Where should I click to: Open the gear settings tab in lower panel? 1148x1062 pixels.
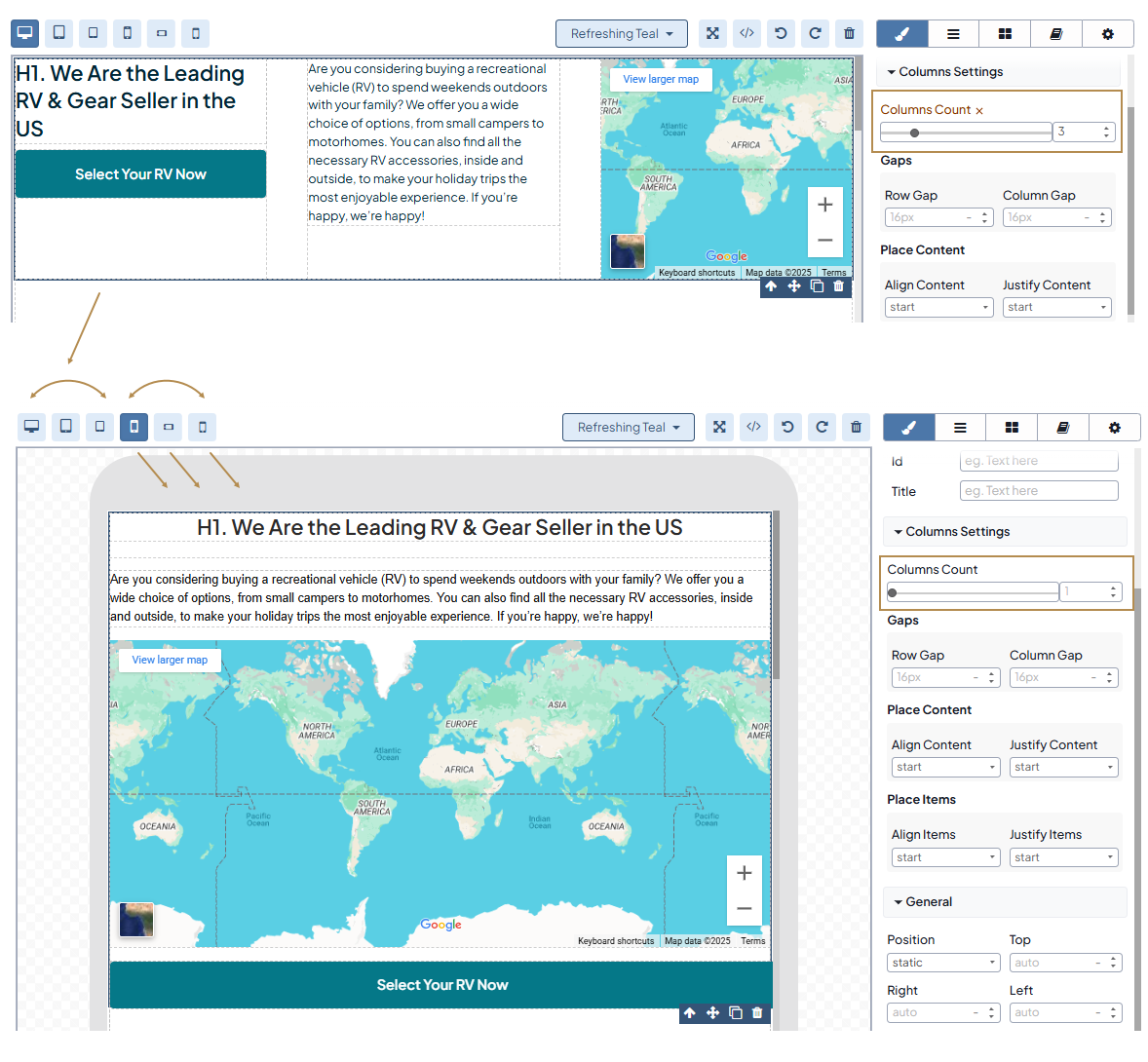pos(1114,427)
